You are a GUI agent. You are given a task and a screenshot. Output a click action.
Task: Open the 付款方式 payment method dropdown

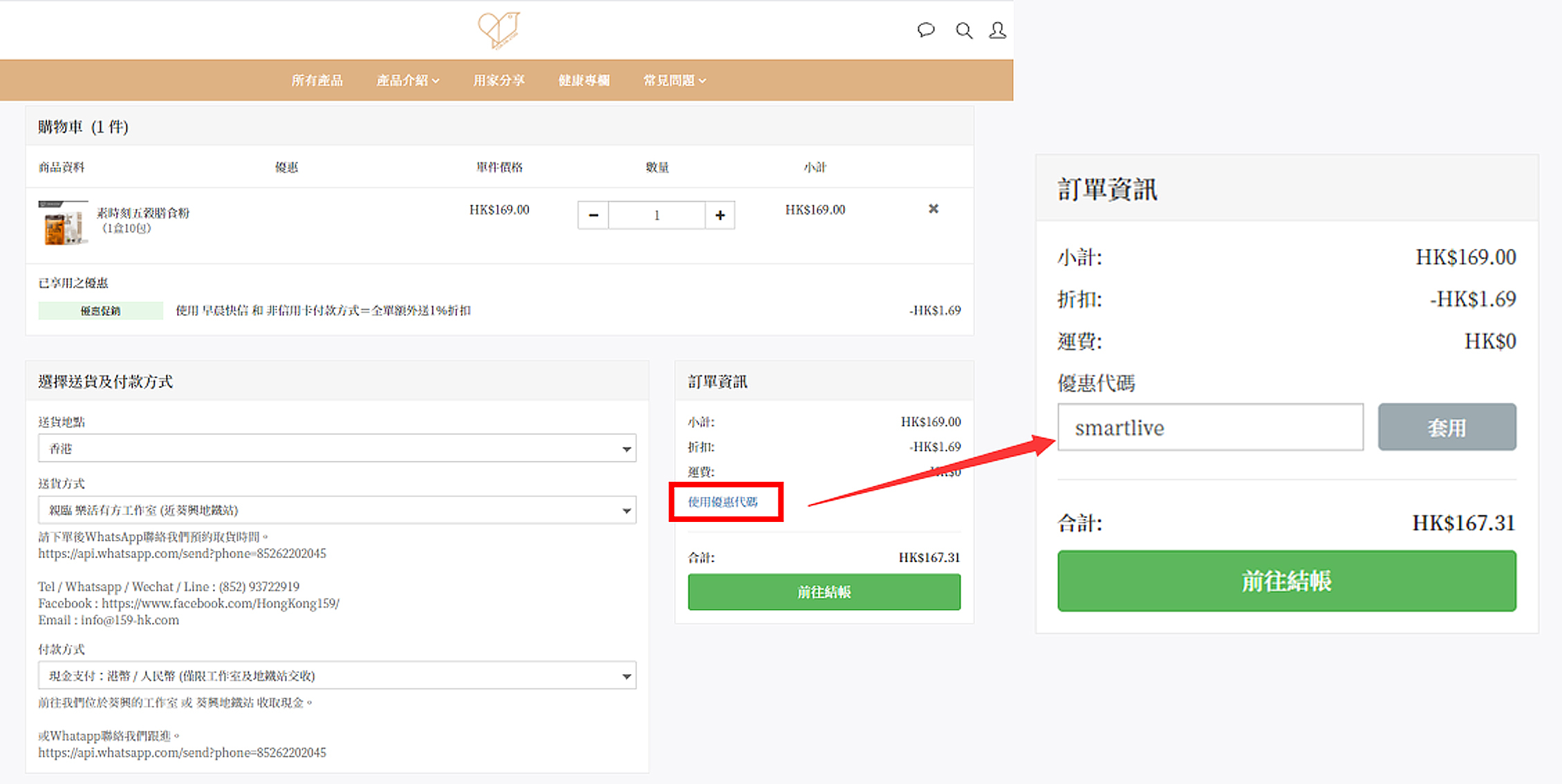[337, 675]
